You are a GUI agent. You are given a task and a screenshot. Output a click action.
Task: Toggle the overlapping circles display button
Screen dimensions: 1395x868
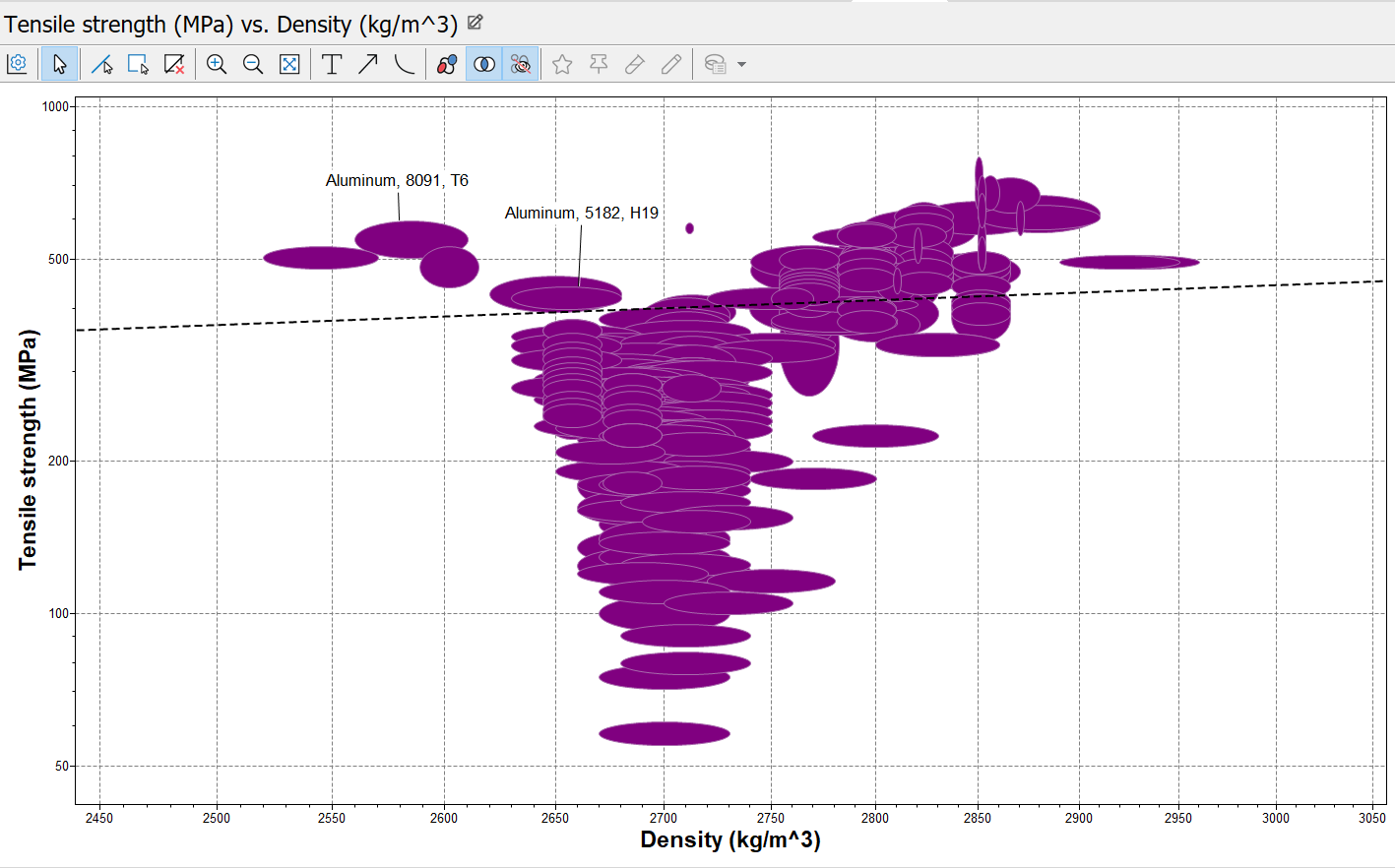[483, 64]
